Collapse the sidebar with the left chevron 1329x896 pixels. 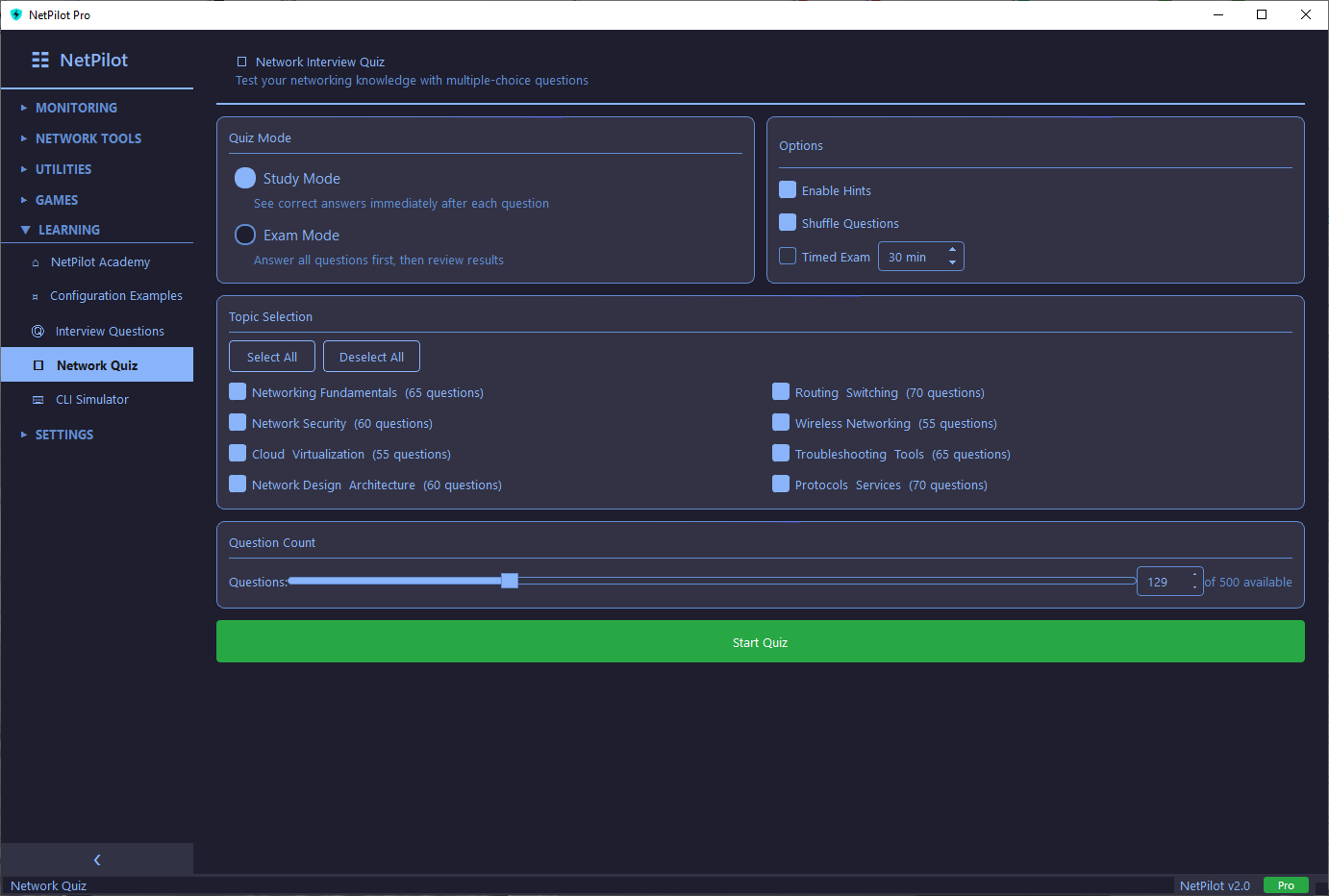click(x=97, y=859)
